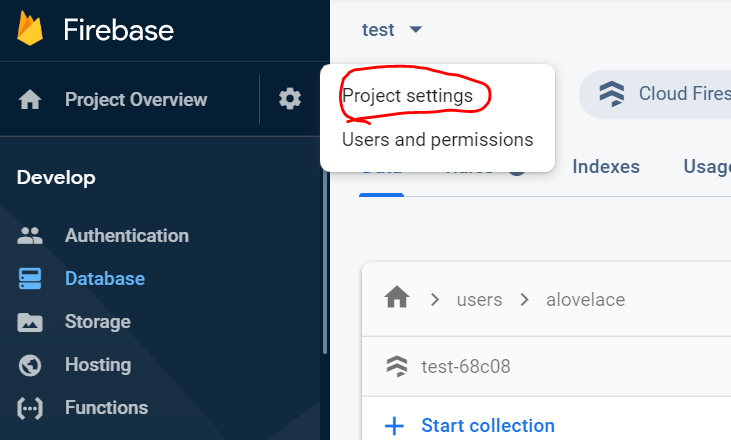Viewport: 731px width, 440px height.
Task: Click the Database icon in sidebar
Action: tap(30, 278)
